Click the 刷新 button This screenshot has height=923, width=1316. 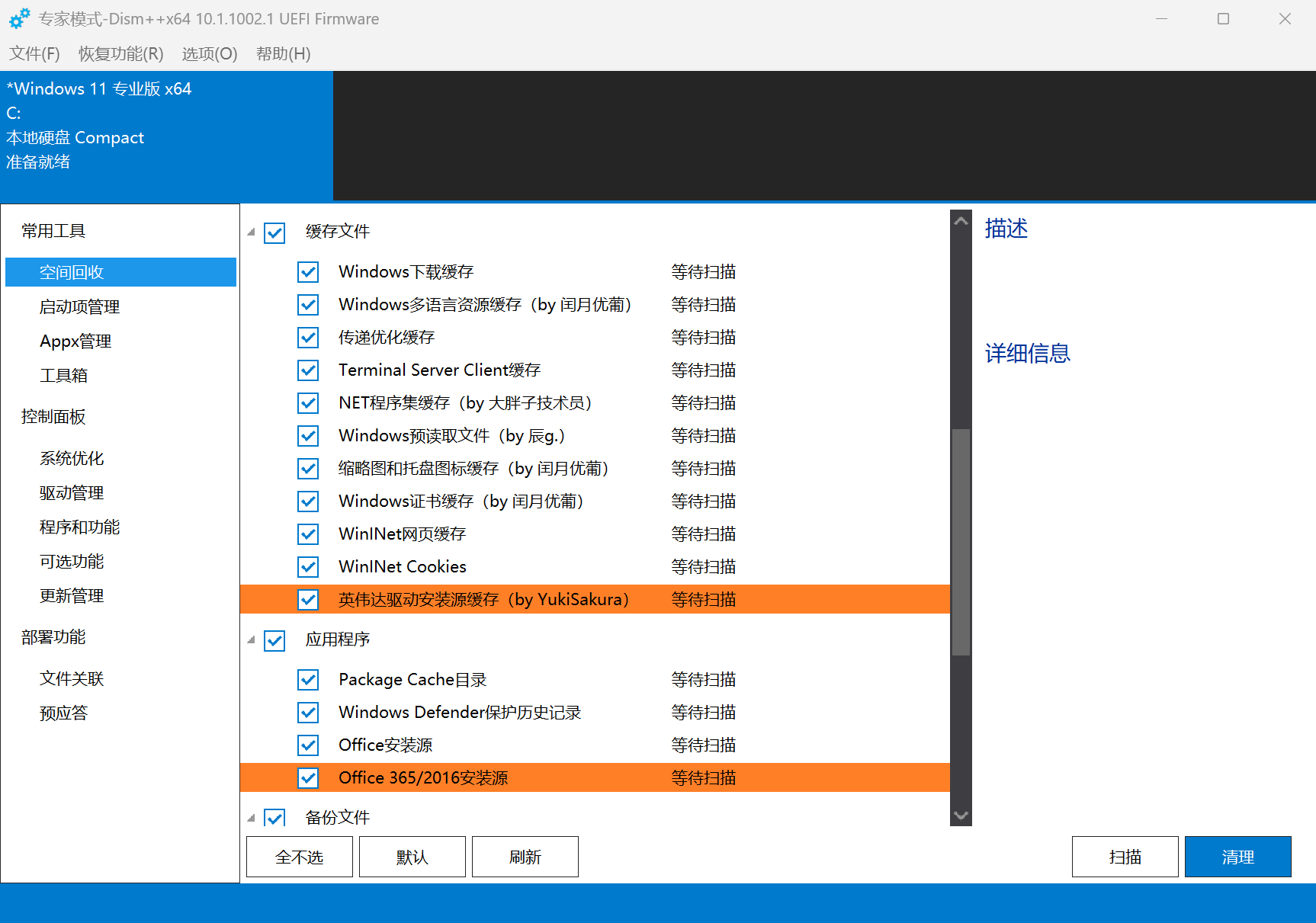click(x=525, y=857)
